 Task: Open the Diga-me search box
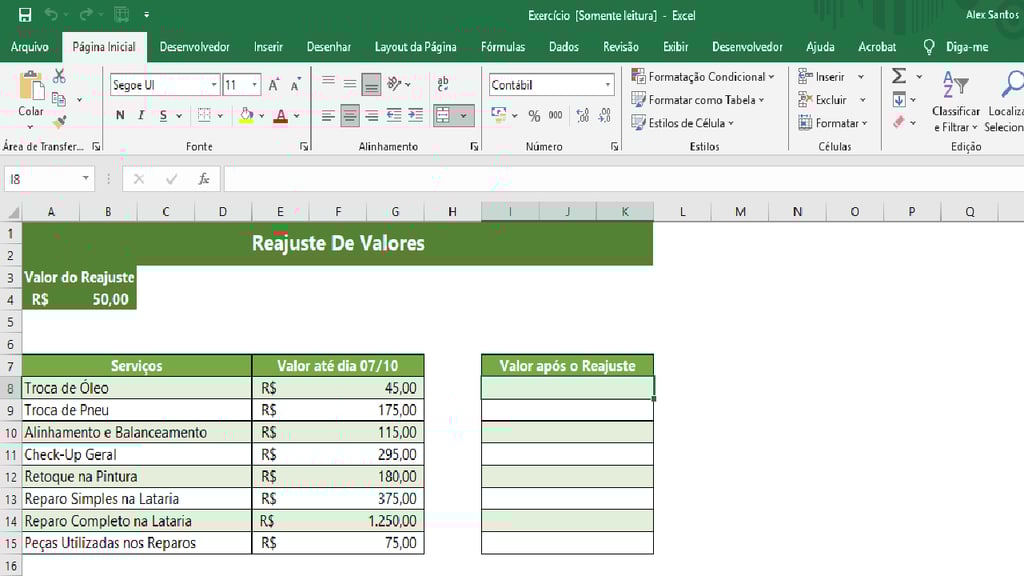[957, 47]
